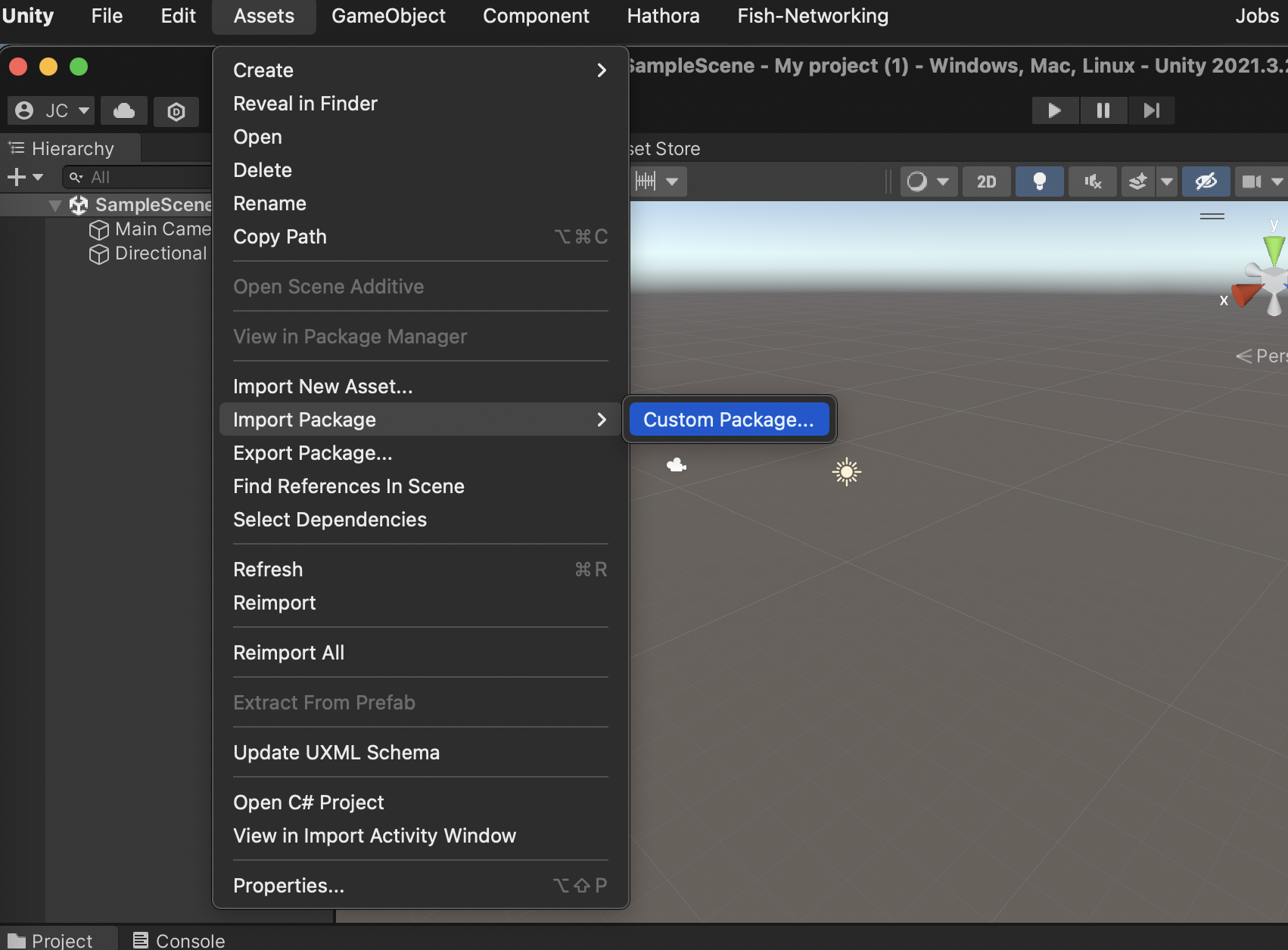Open the Package Manager hexagon icon
Image resolution: width=1288 pixels, height=950 pixels.
pyautogui.click(x=176, y=112)
